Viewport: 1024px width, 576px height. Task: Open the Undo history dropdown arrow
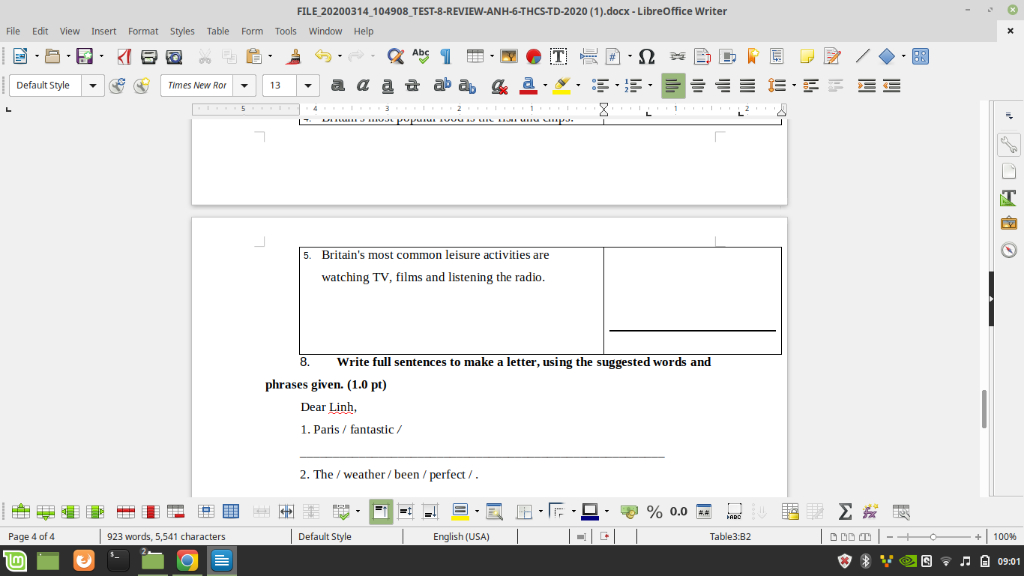tap(340, 57)
